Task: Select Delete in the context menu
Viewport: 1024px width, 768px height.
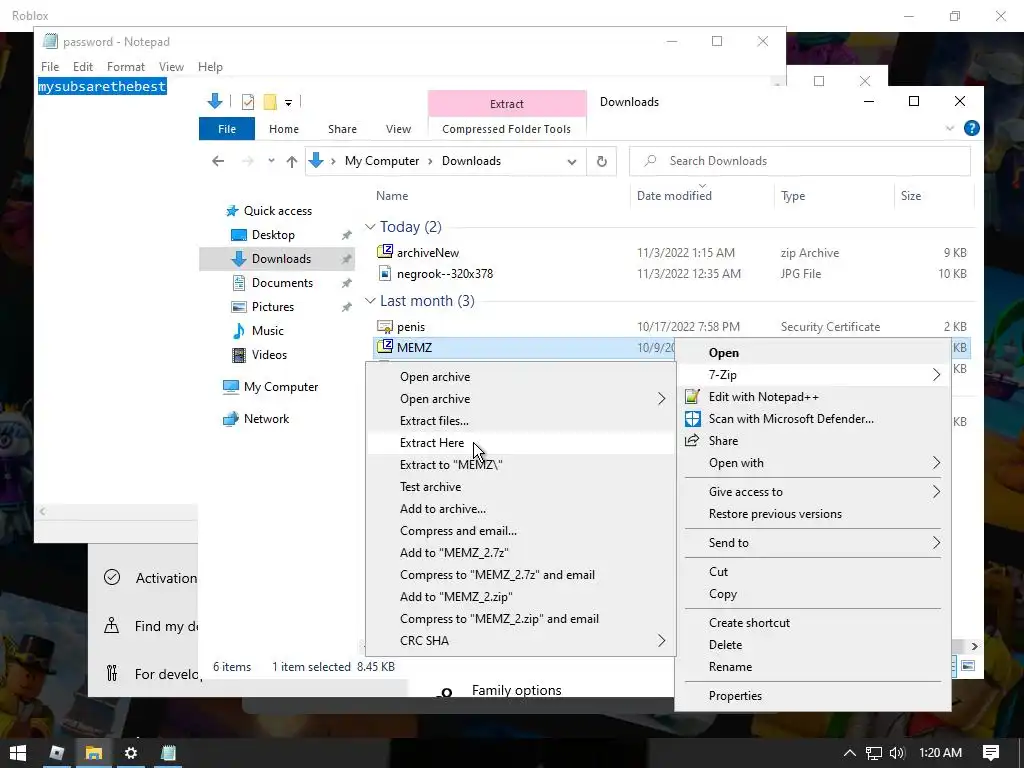Action: 725,645
